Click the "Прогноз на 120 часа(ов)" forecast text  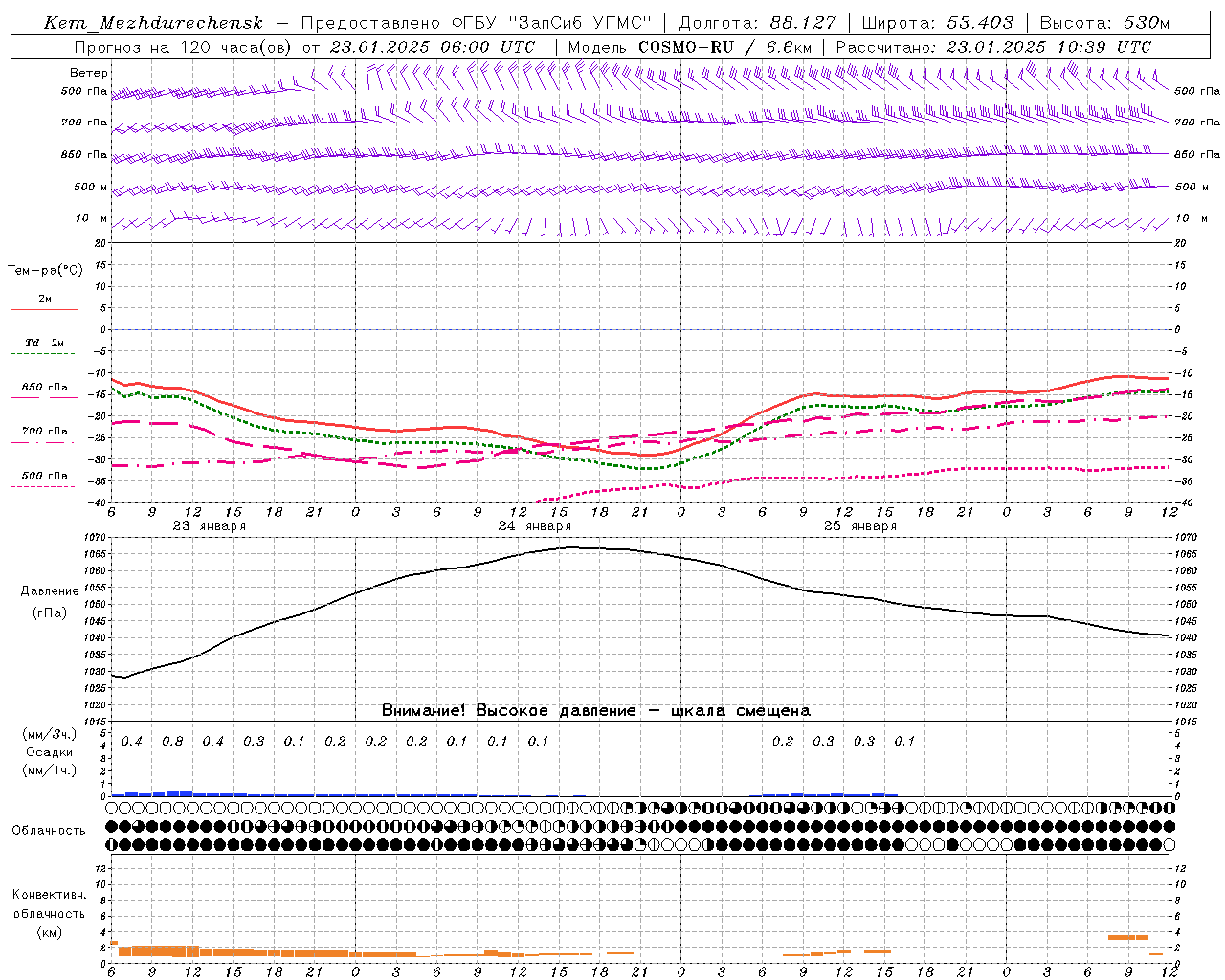[x=184, y=47]
